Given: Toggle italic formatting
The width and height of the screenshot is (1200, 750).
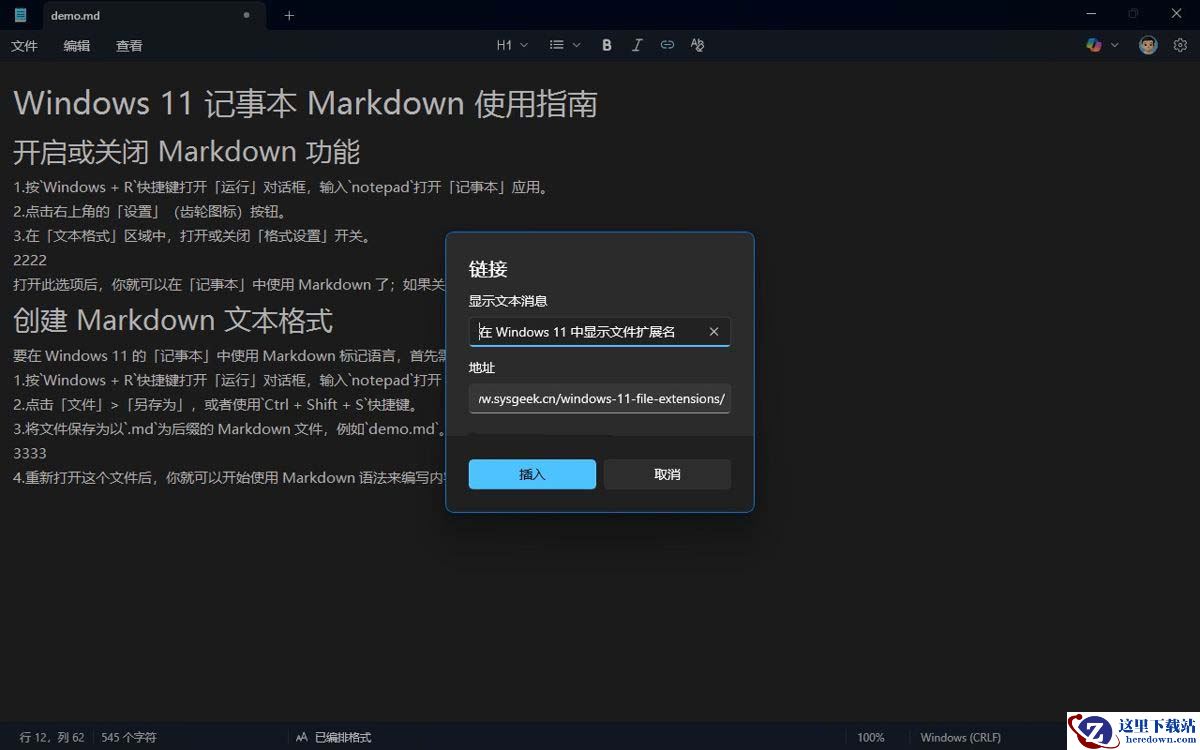Looking at the screenshot, I should point(637,45).
